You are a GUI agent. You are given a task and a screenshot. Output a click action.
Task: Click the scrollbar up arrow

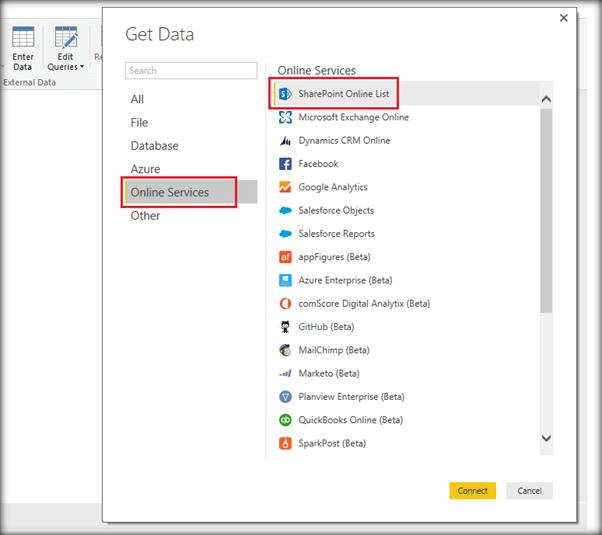click(546, 99)
